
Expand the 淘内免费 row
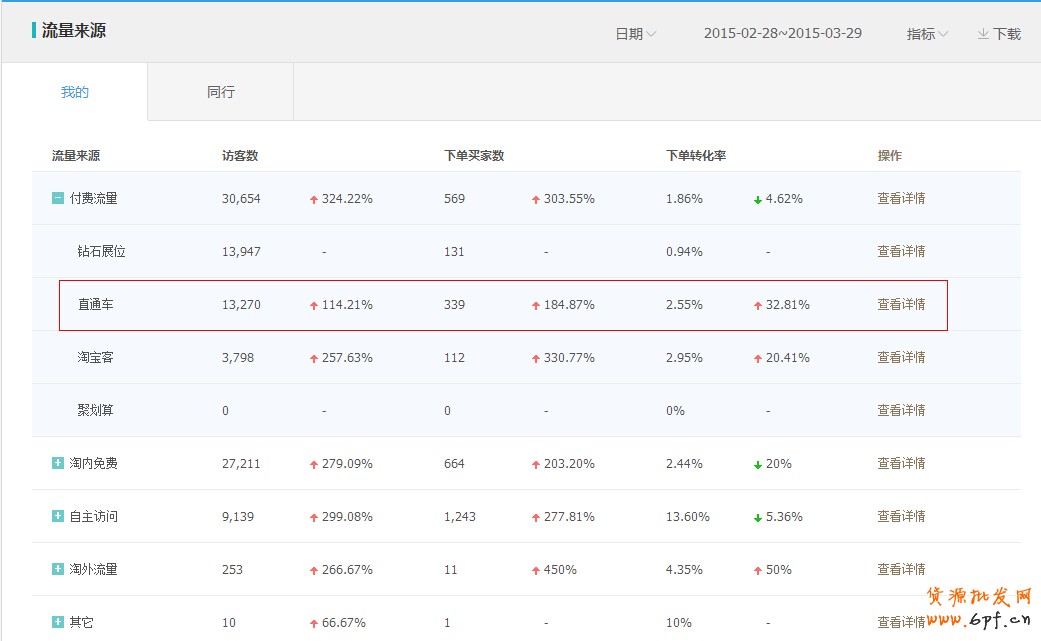[58, 463]
